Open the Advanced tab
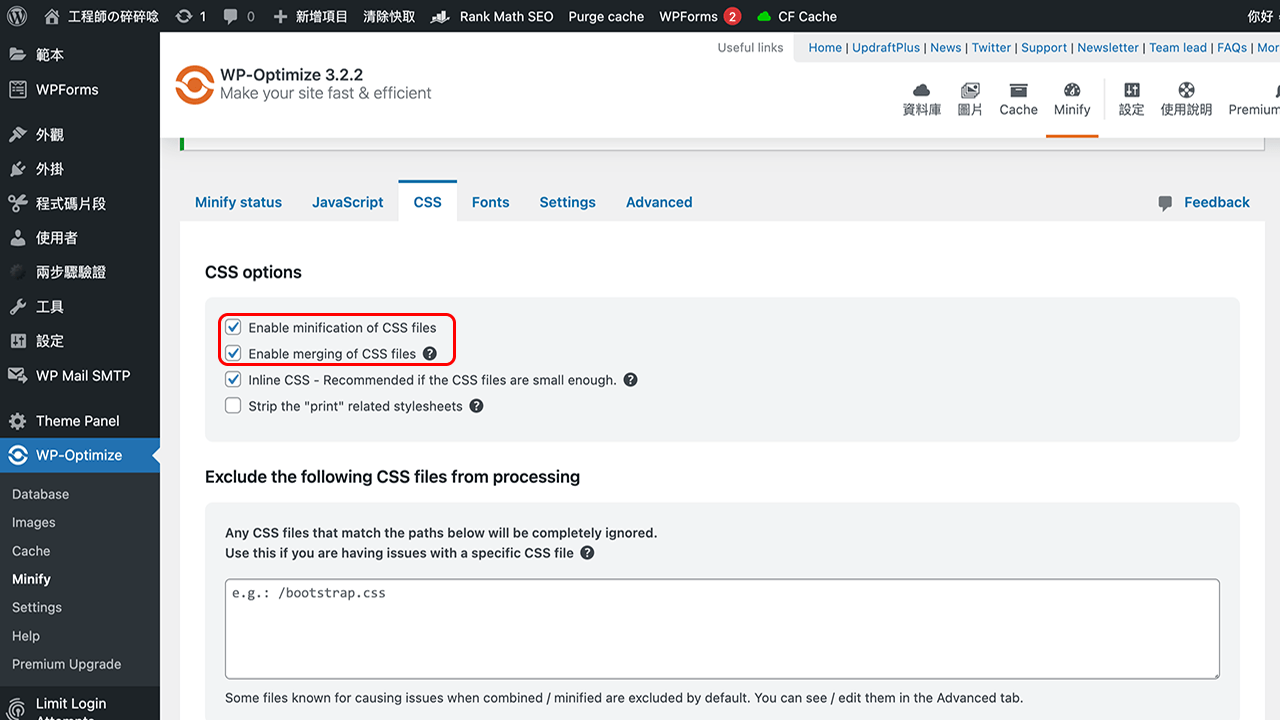This screenshot has width=1280, height=720. [659, 202]
